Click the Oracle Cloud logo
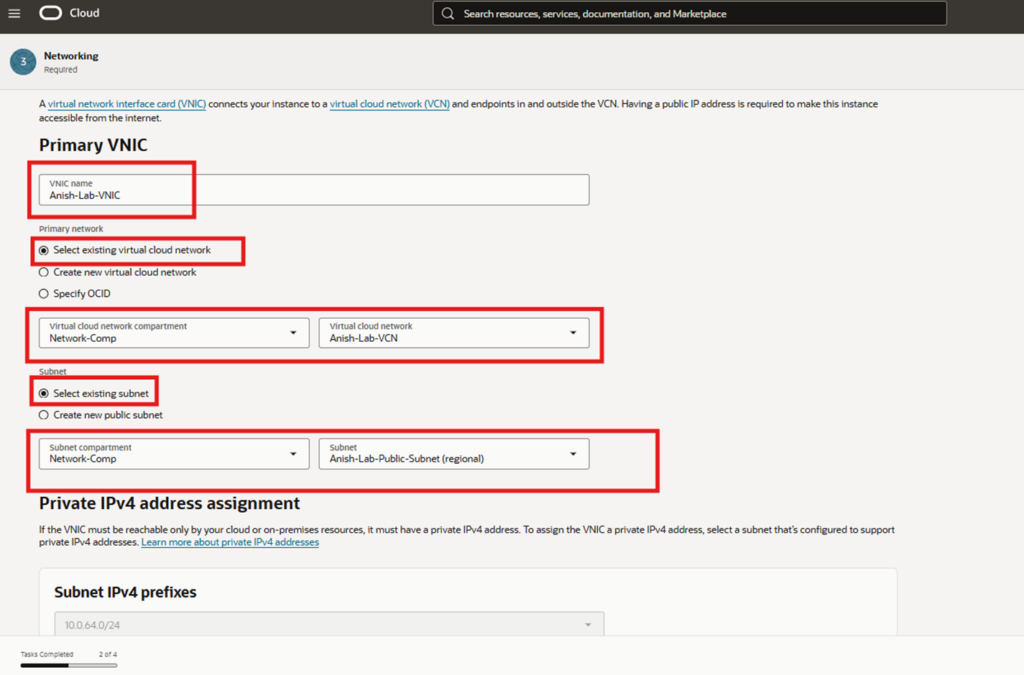 click(x=69, y=14)
